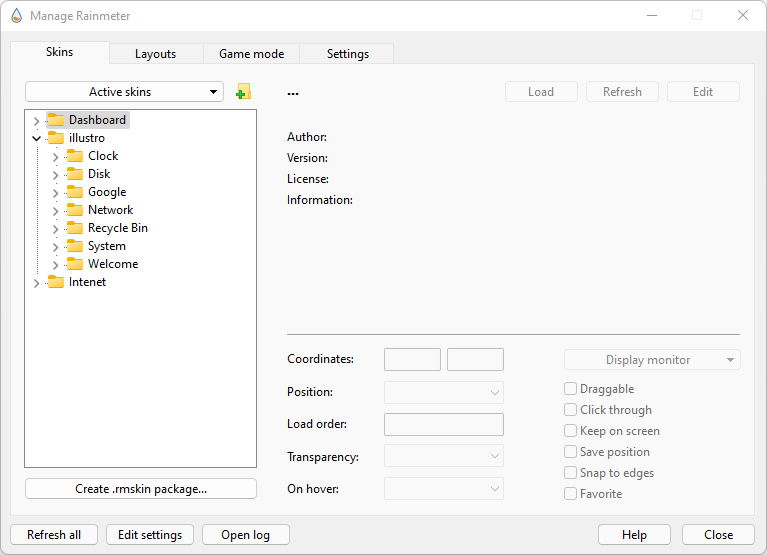This screenshot has height=555, width=767.
Task: Click the Rainmeter raindrop title bar icon
Action: point(17,16)
